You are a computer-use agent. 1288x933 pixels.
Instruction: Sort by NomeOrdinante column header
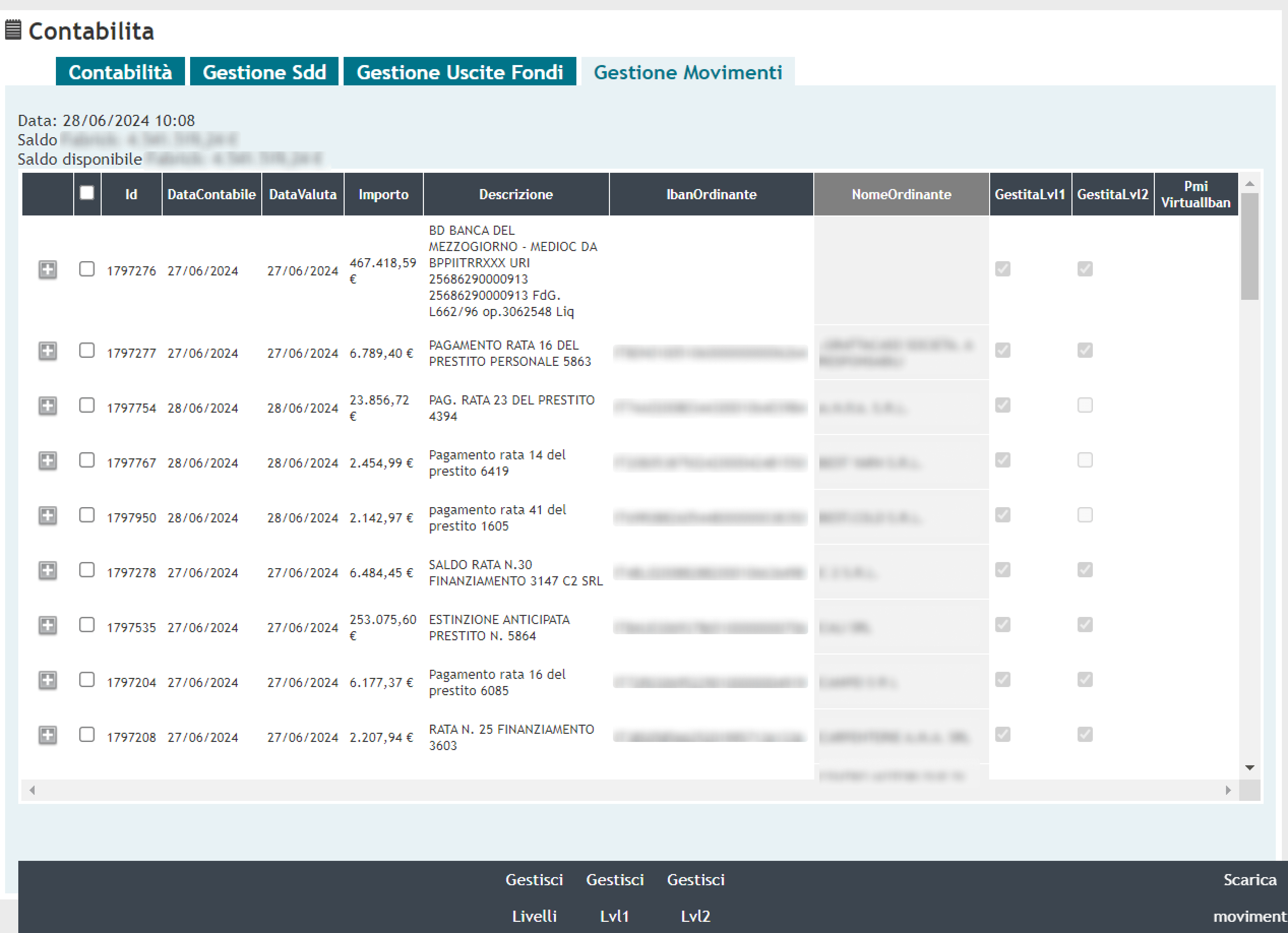(x=901, y=194)
